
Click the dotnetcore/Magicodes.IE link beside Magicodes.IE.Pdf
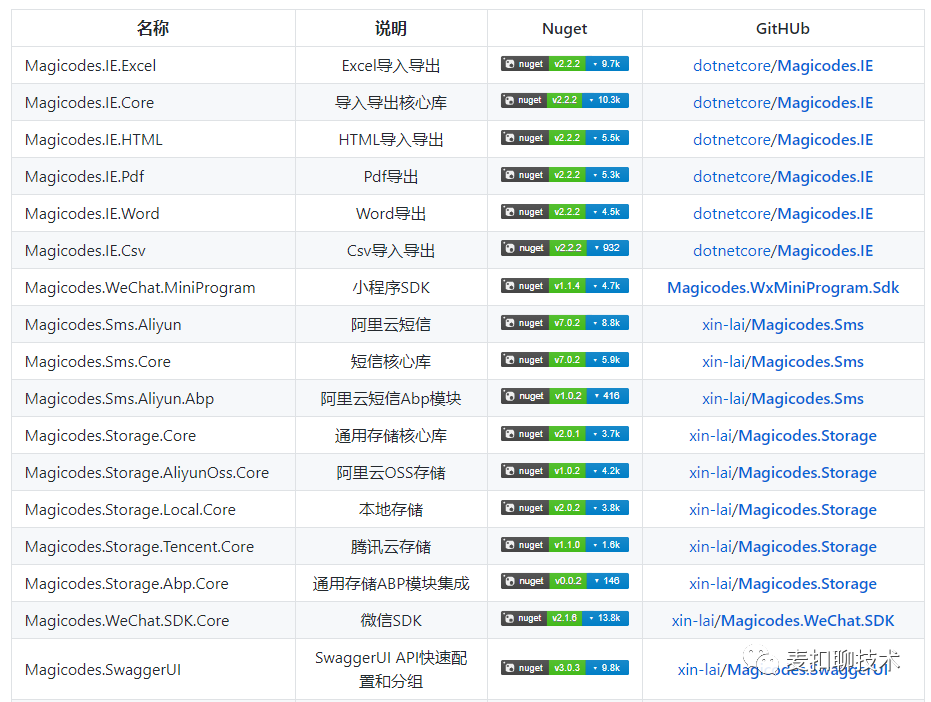(783, 176)
